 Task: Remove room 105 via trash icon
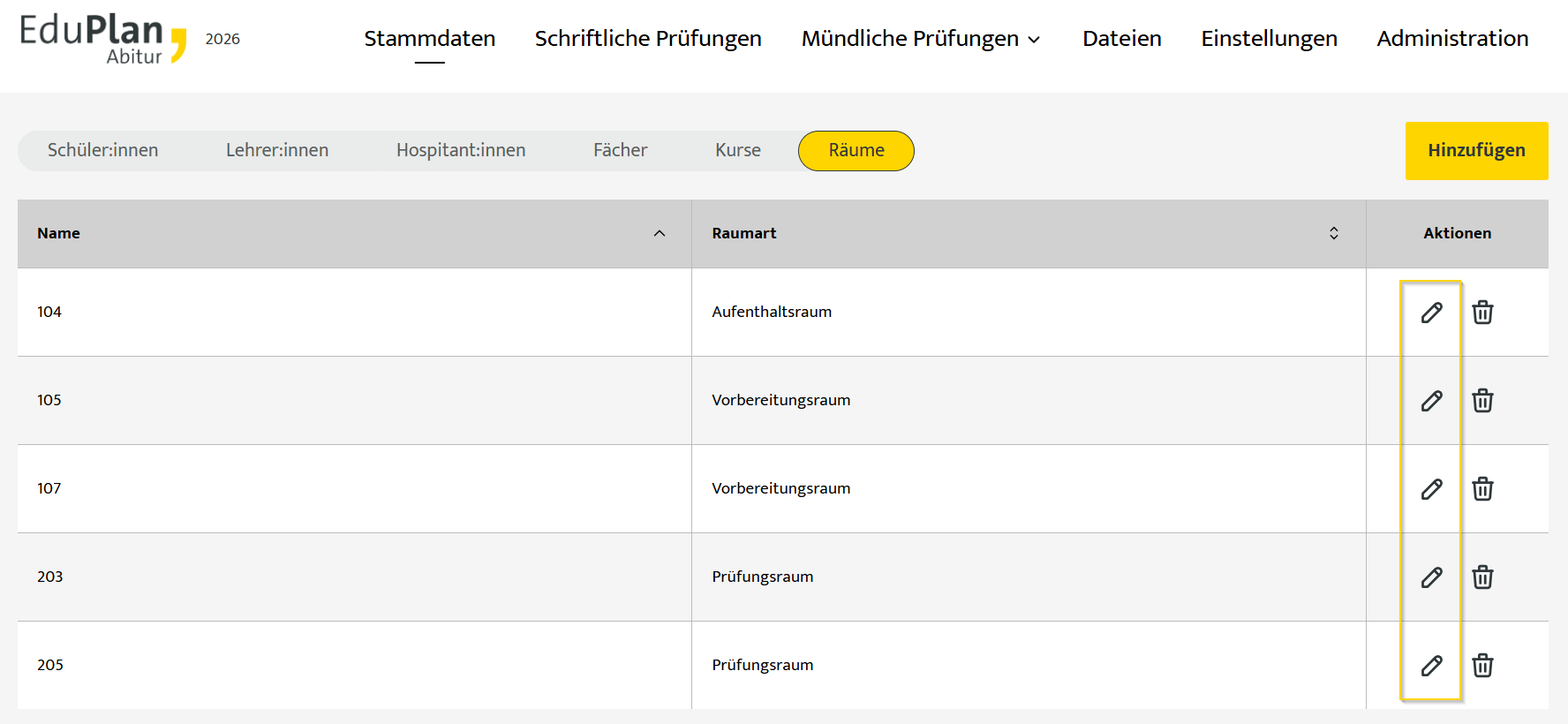point(1482,401)
